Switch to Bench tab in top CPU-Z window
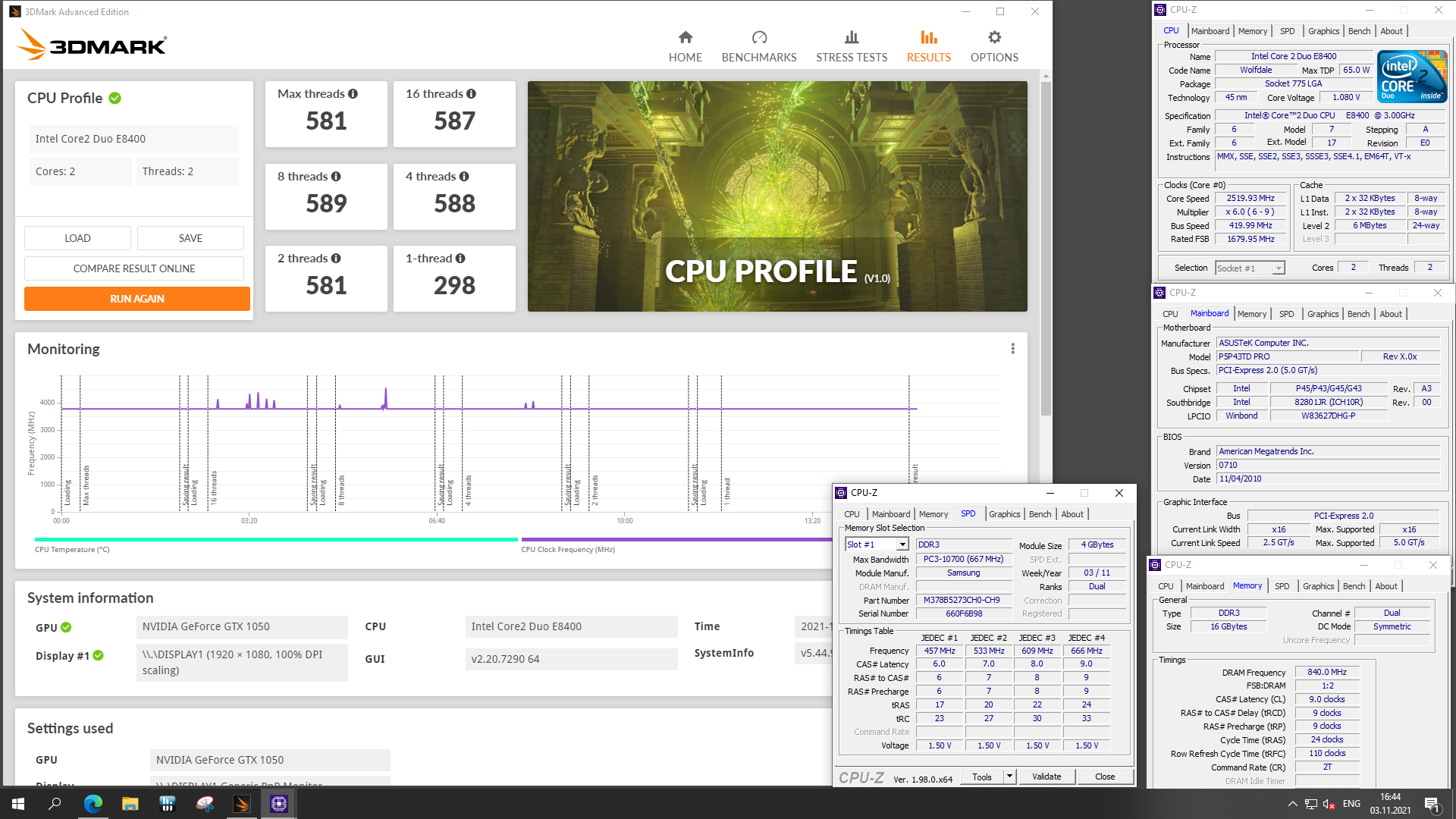The height and width of the screenshot is (819, 1456). (x=1359, y=31)
